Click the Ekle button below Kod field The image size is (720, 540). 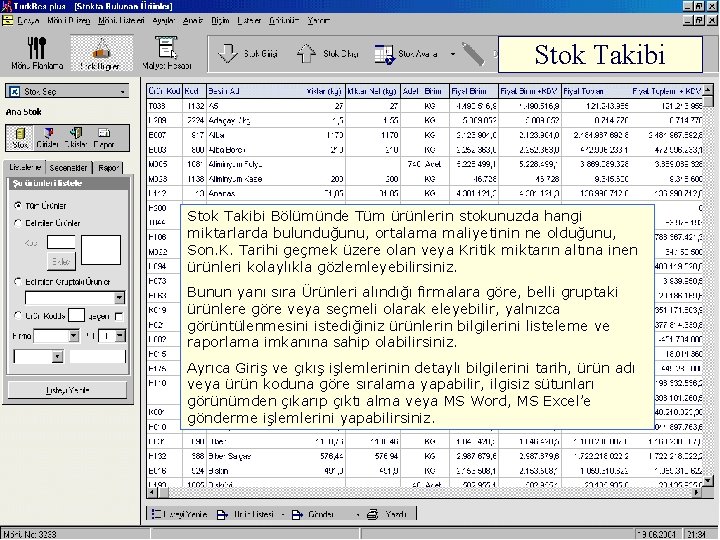[x=61, y=261]
